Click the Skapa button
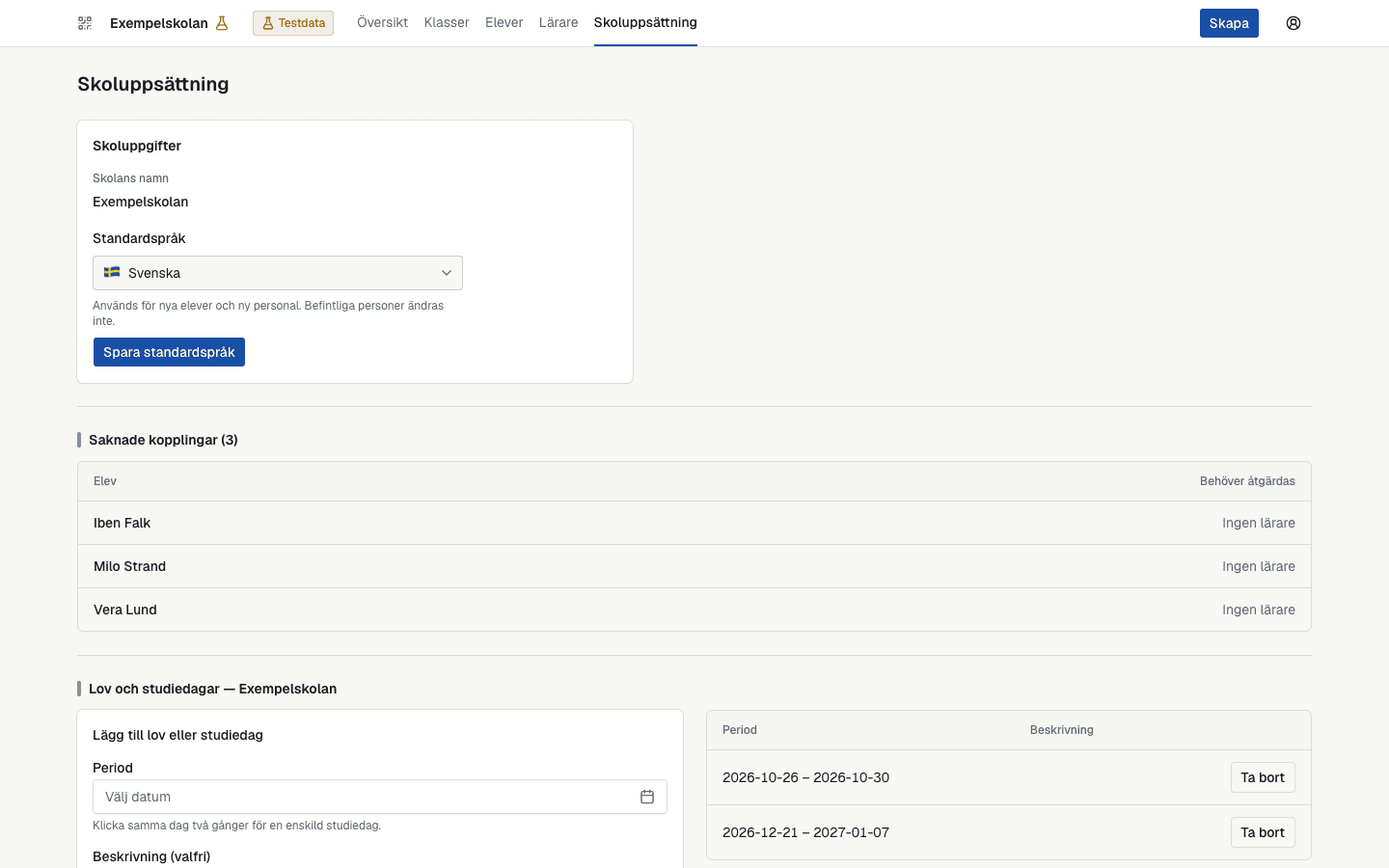 (x=1229, y=23)
